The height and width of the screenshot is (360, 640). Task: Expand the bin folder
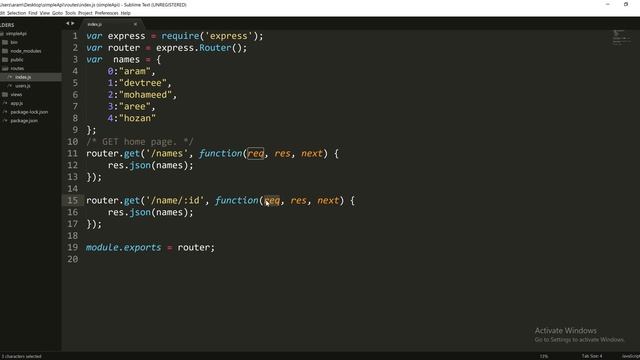click(14, 42)
